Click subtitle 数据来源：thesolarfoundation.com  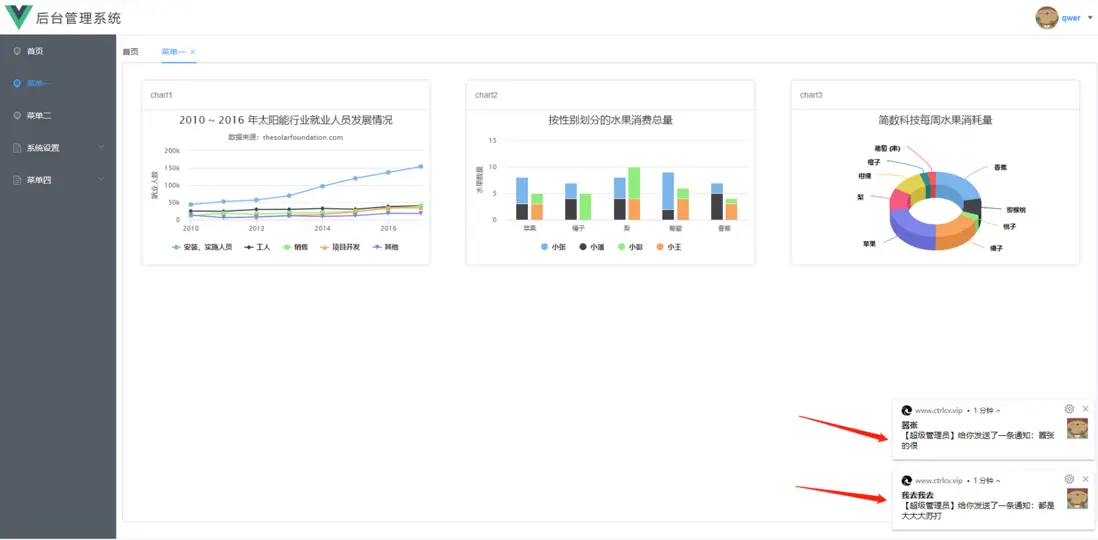[x=286, y=137]
